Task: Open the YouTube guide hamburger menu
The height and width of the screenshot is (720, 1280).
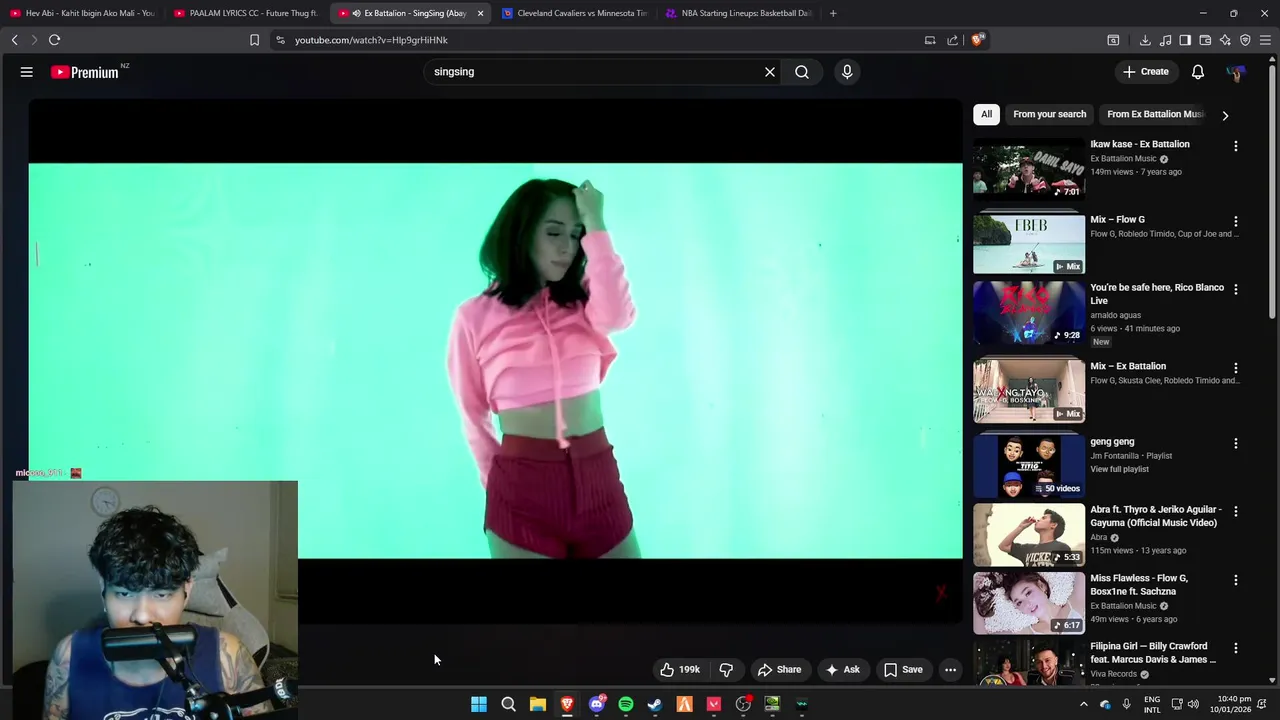Action: [27, 72]
